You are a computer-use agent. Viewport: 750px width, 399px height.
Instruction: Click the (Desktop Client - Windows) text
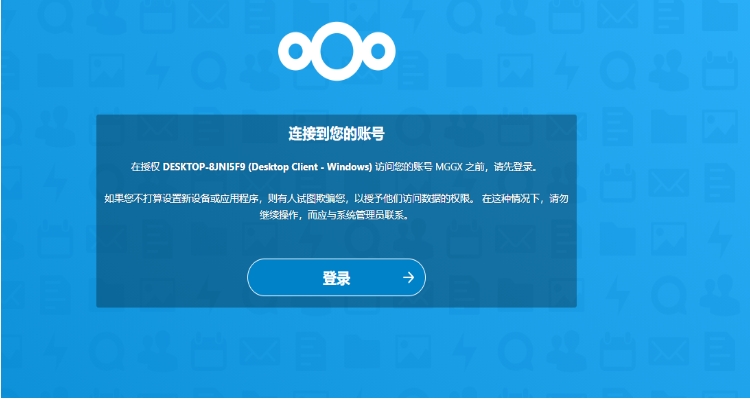tap(310, 167)
